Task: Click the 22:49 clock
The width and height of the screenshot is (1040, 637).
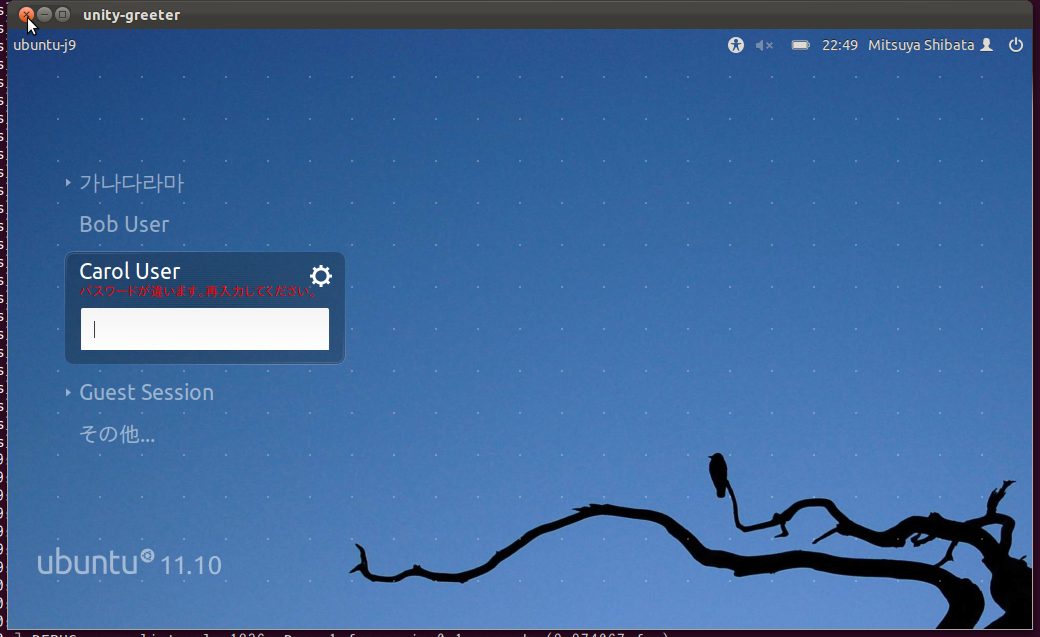Action: pos(840,45)
